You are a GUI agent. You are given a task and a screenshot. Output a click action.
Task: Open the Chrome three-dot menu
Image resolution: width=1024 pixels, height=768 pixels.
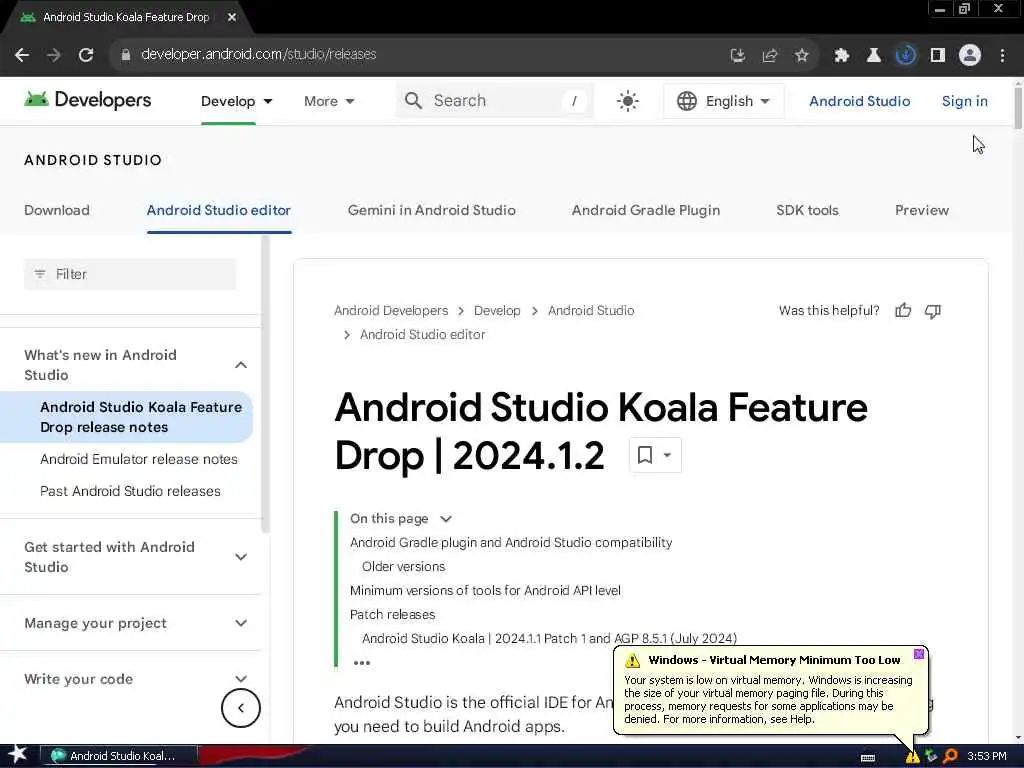(1002, 56)
